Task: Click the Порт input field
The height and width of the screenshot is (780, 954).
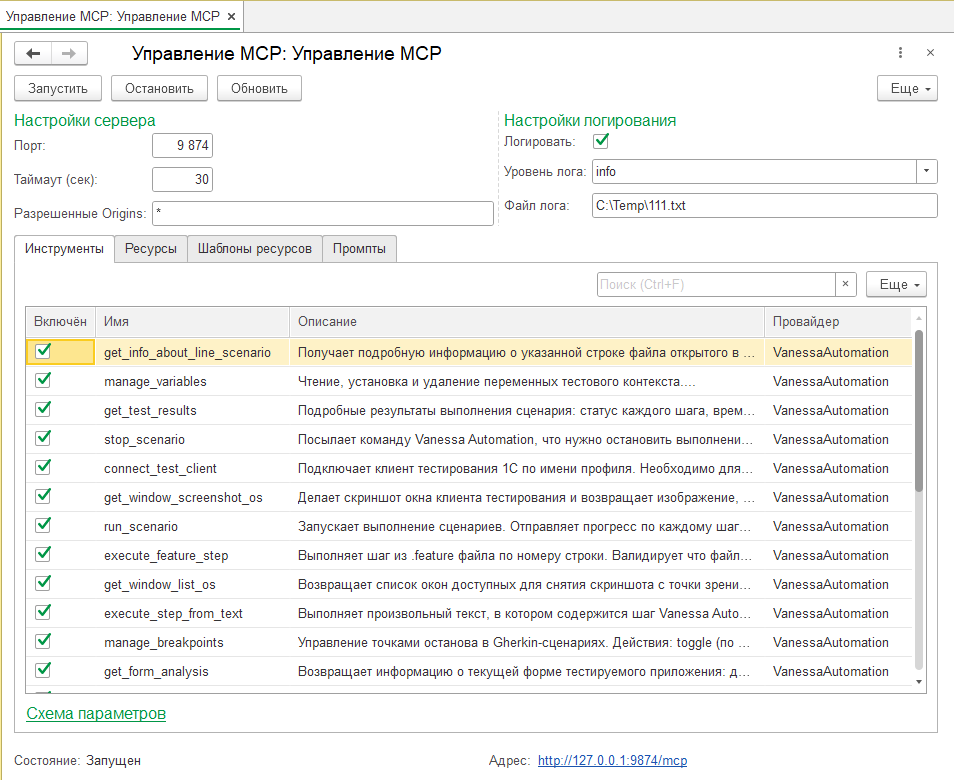Action: [x=183, y=146]
